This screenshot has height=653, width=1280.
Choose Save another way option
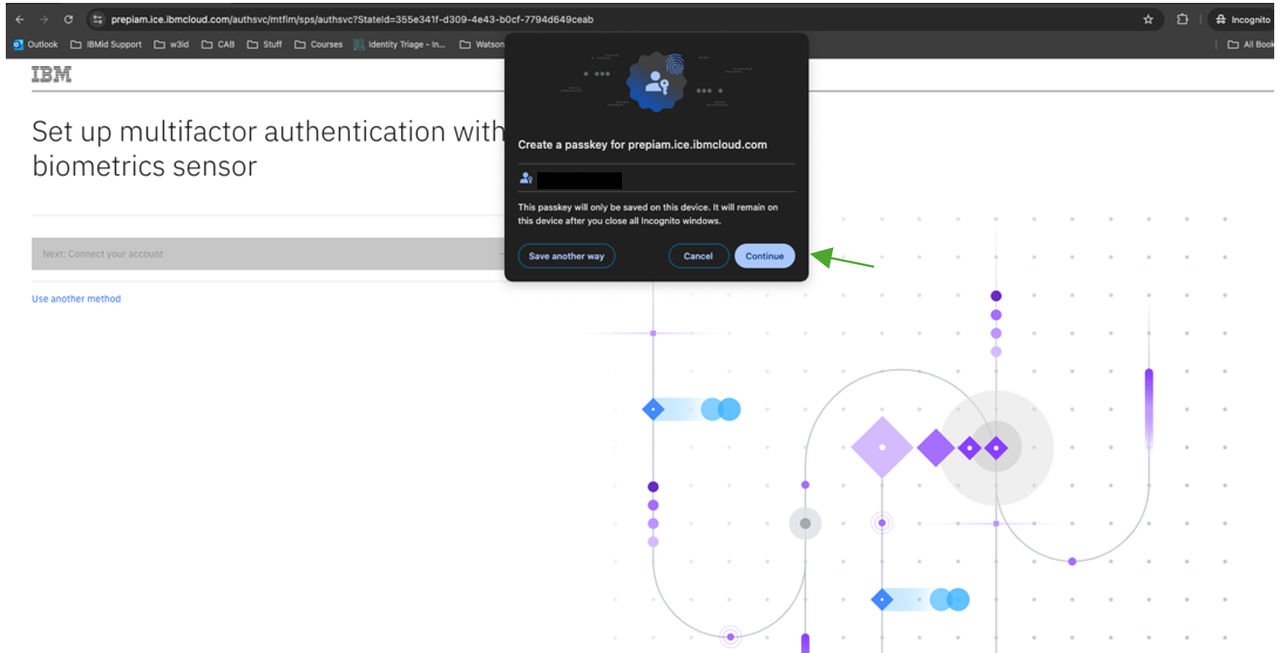[566, 256]
